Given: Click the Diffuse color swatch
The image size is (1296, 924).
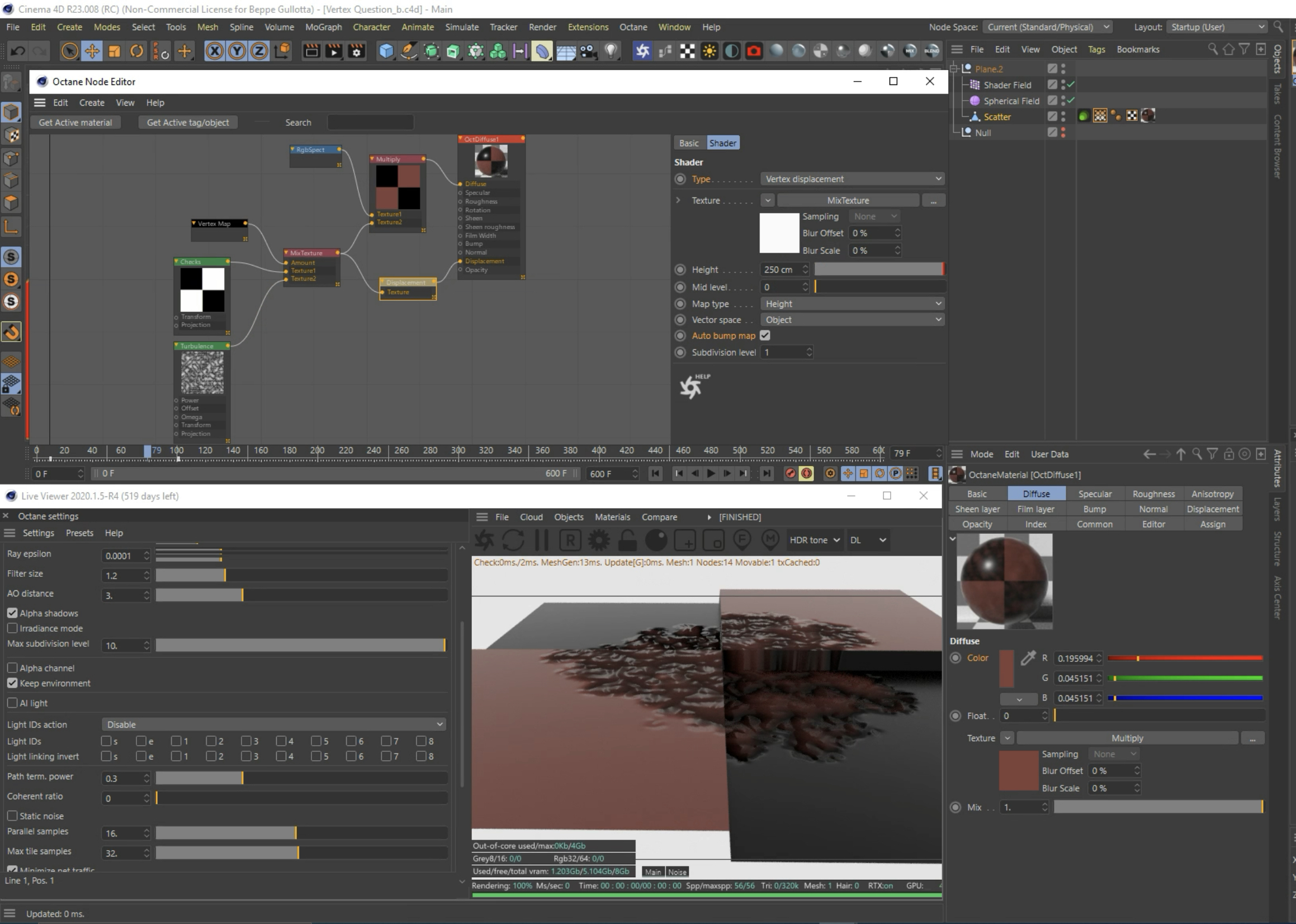Looking at the screenshot, I should coord(1006,668).
